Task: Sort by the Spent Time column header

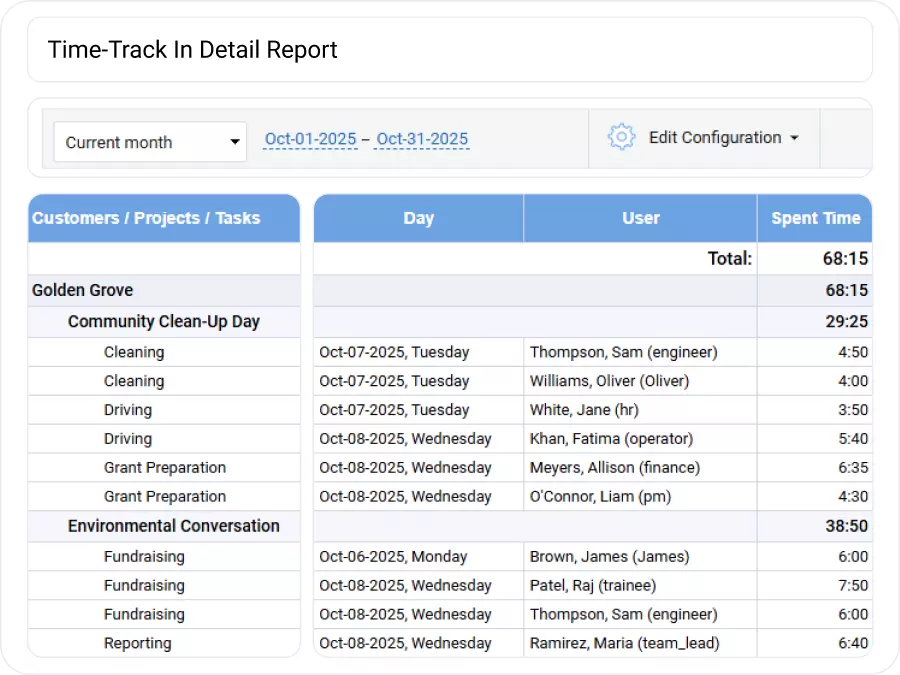Action: 814,217
